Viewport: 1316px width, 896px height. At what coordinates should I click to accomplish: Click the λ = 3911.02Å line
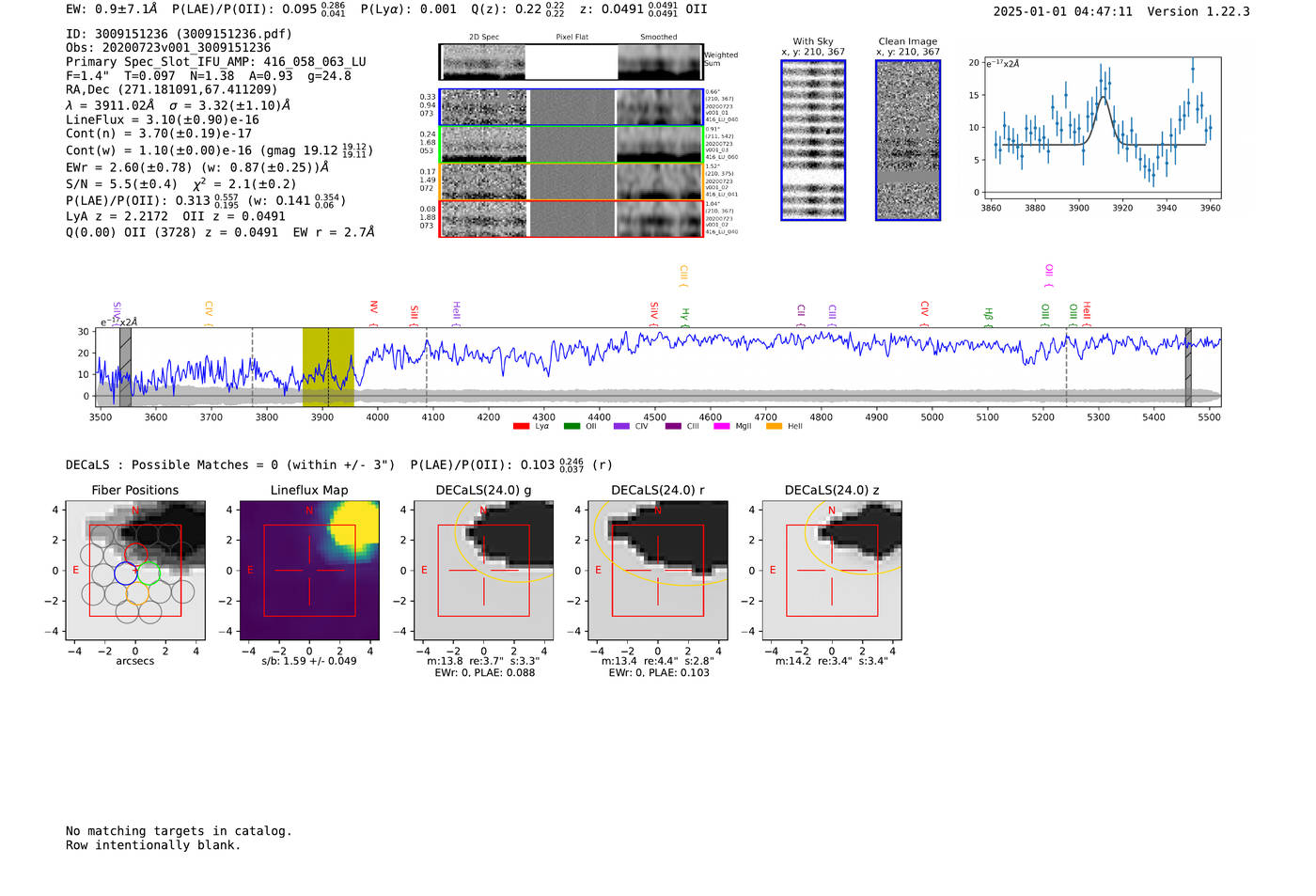tap(179, 105)
